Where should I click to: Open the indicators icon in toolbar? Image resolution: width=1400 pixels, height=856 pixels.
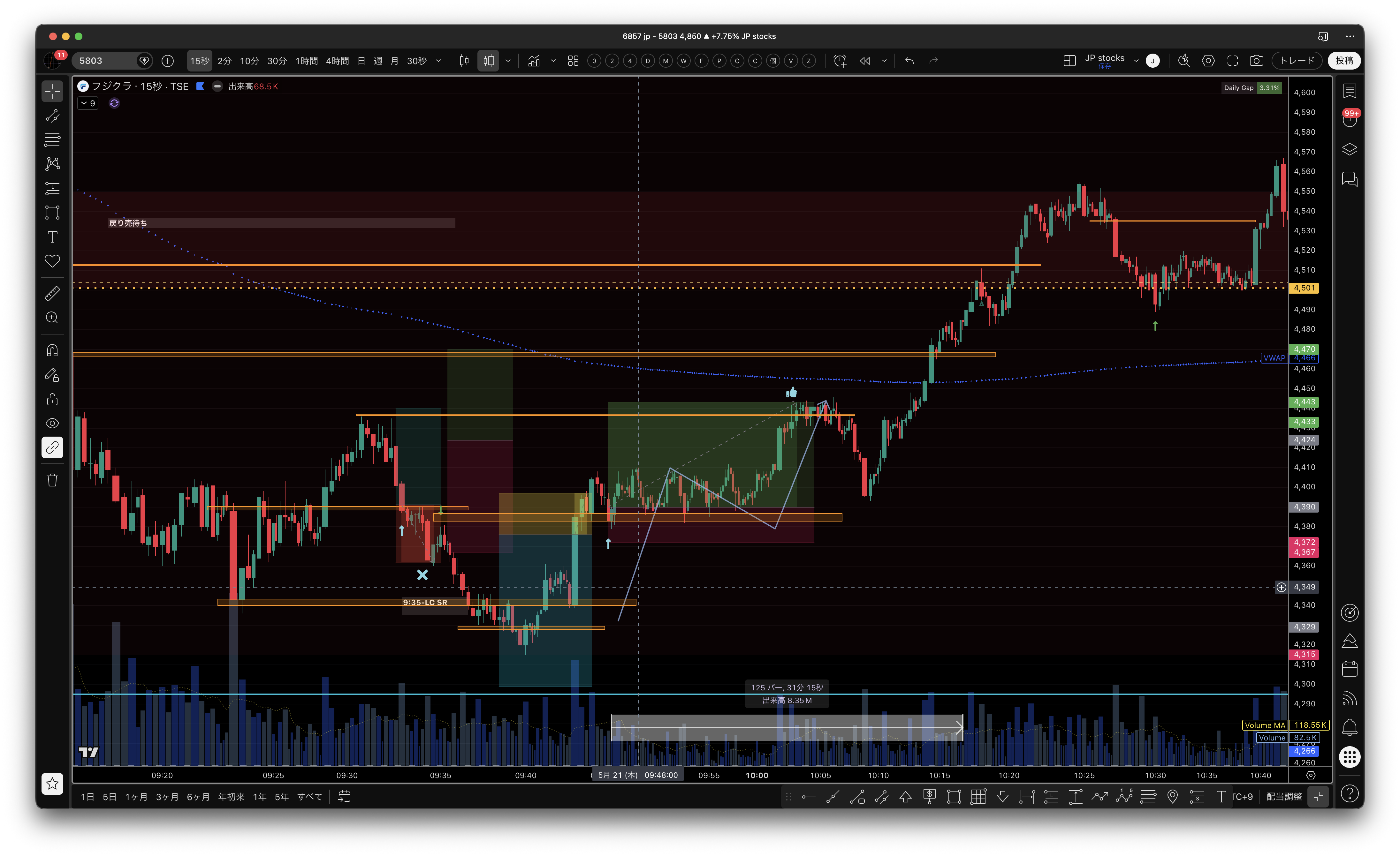click(534, 61)
